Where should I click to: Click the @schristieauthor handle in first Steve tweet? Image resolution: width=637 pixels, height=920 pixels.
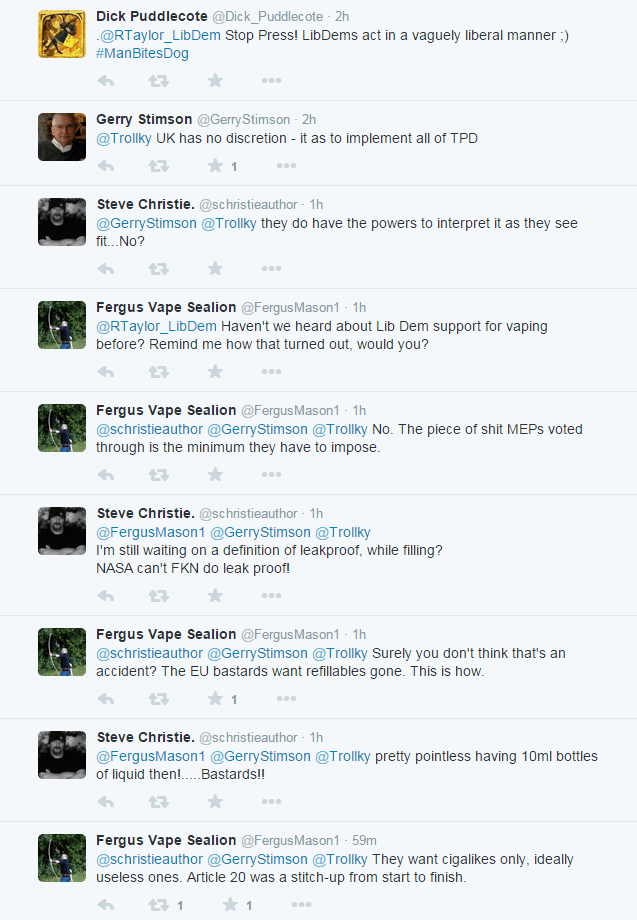coord(248,205)
